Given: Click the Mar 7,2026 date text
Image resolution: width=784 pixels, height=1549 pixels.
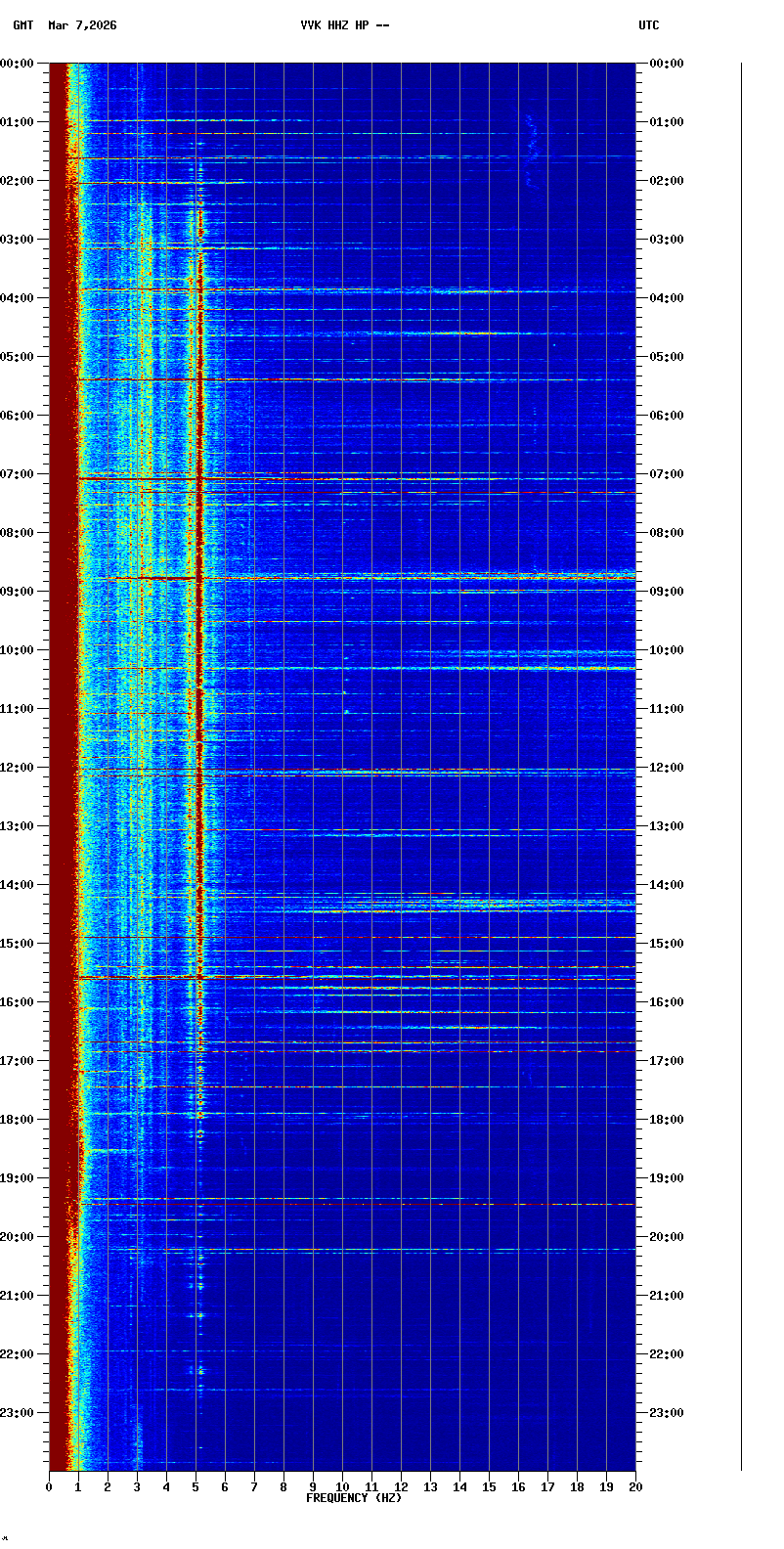Looking at the screenshot, I should 82,25.
